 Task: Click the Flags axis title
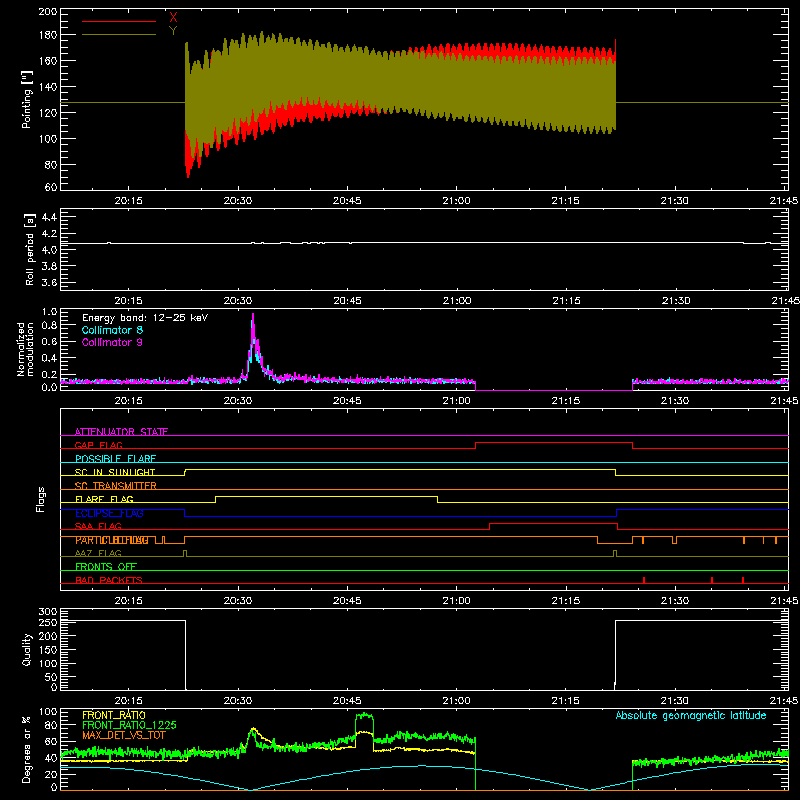(40, 499)
